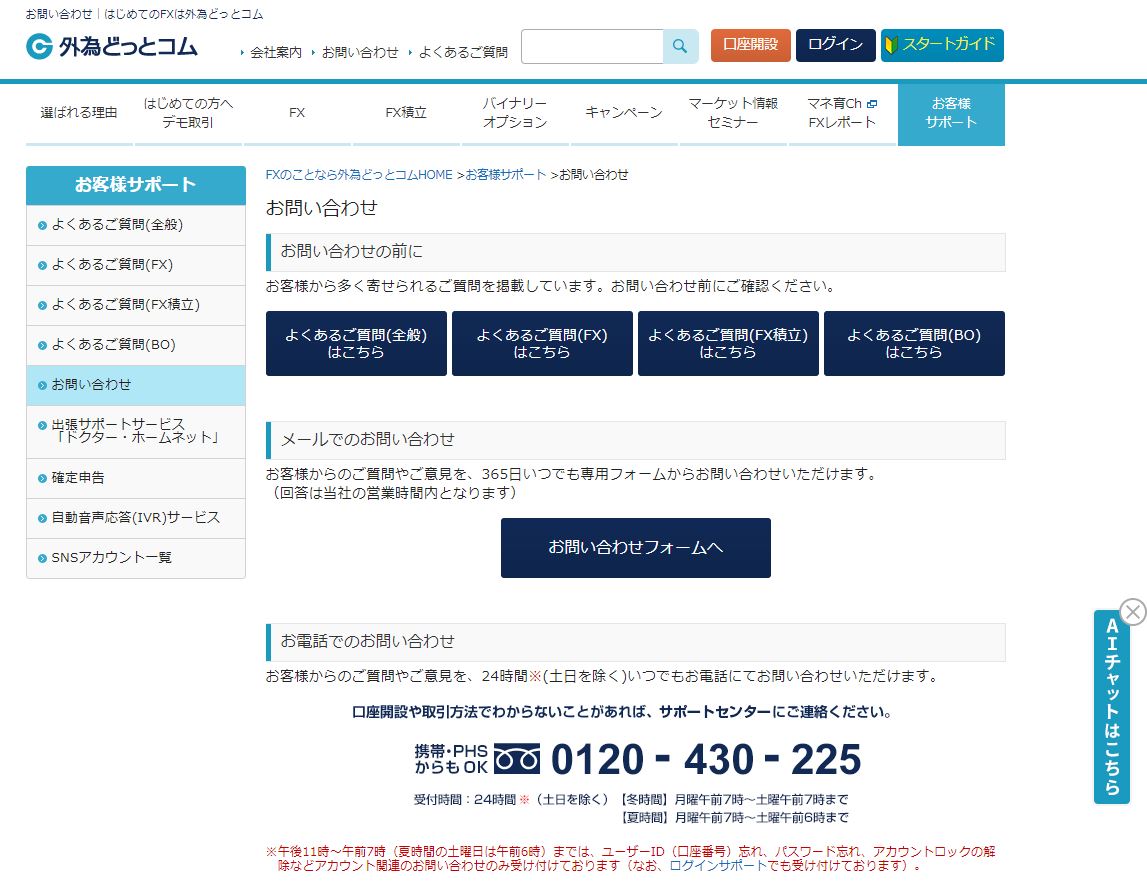Open the 会社案内 header link
This screenshot has width=1147, height=882.
pos(275,53)
